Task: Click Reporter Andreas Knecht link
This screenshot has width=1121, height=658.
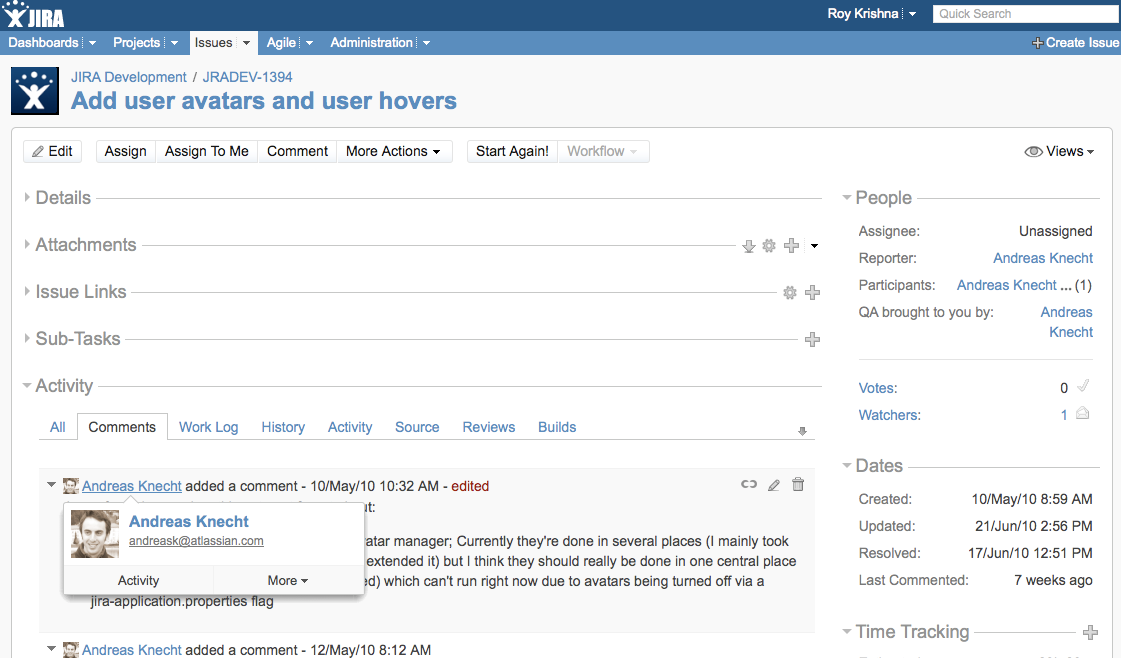Action: pyautogui.click(x=1042, y=258)
